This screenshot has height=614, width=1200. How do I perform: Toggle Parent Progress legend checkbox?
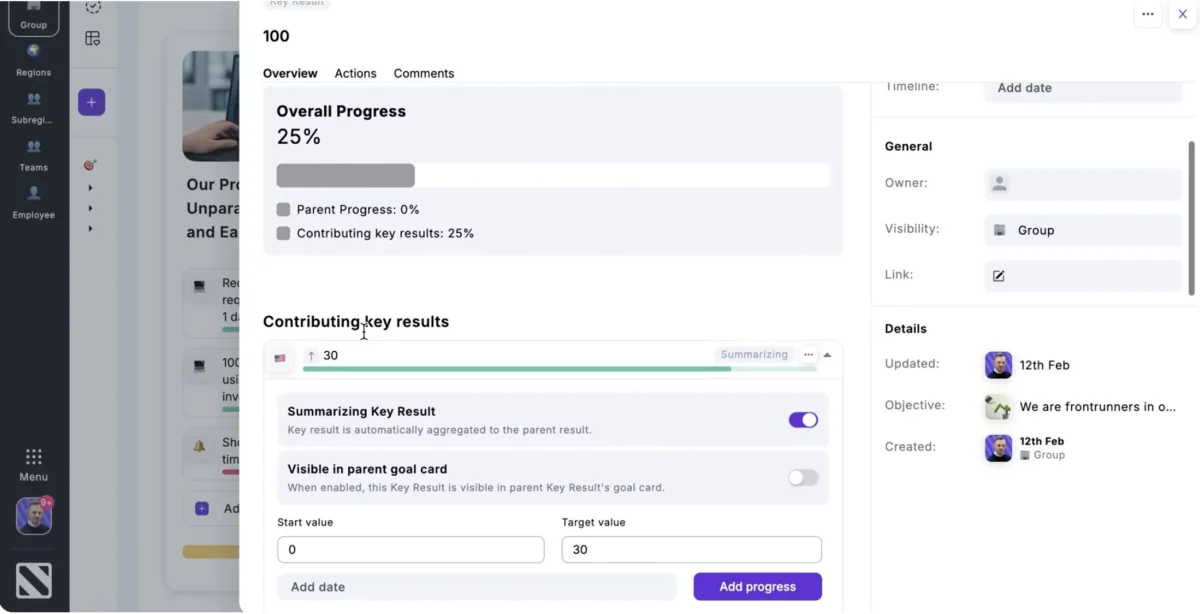(283, 210)
